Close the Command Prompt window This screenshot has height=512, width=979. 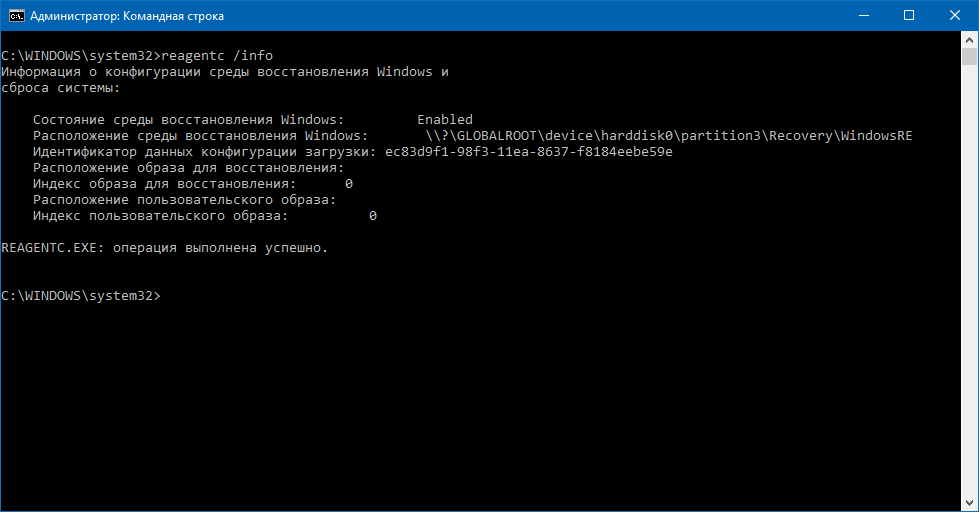tap(955, 15)
